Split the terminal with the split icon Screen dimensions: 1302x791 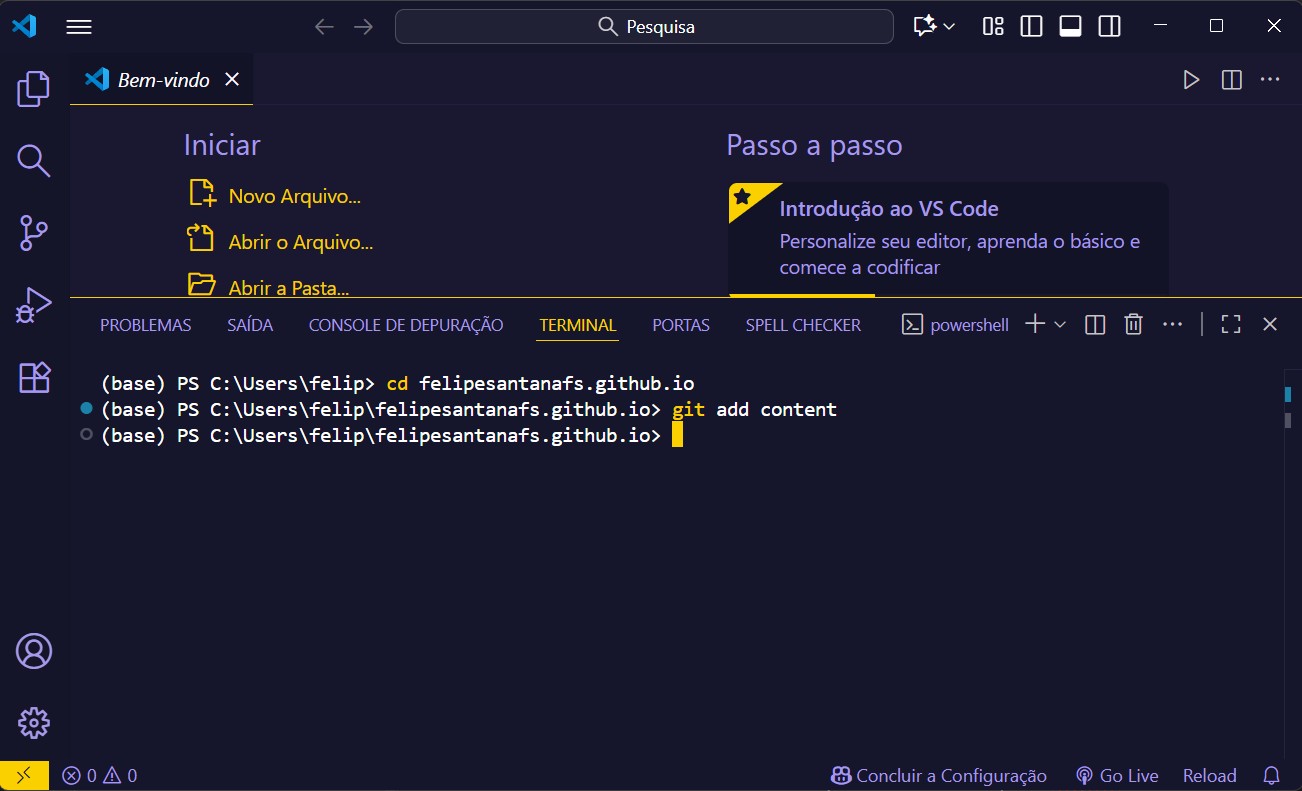click(1094, 323)
